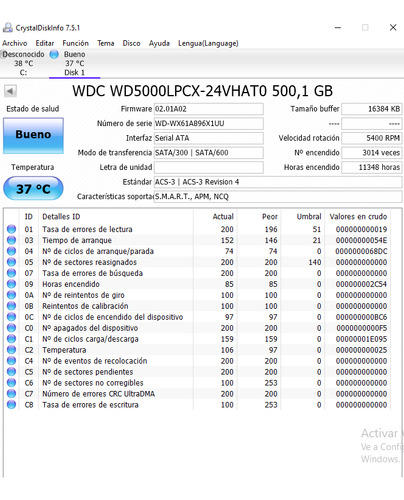Close the CrystalDiskInfo window
Viewport: 404px width, 500px height.
tap(393, 28)
